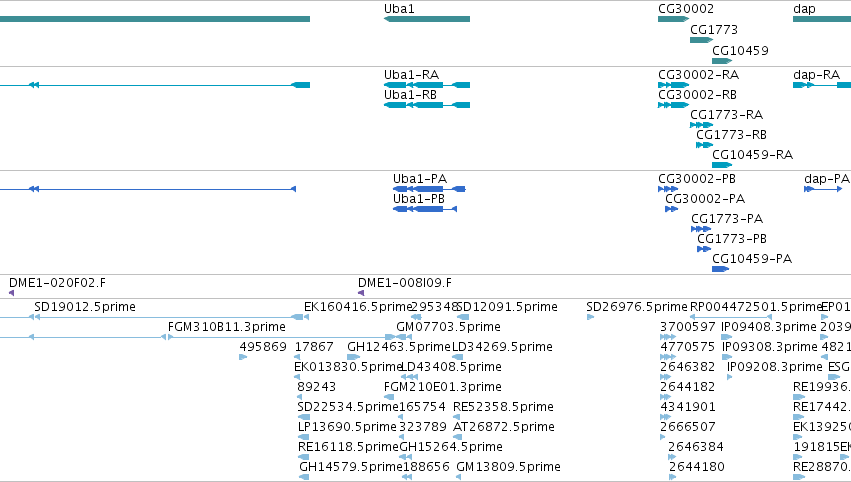Open the GM07703.5prime EST label
This screenshot has width=851, height=482.
(448, 327)
